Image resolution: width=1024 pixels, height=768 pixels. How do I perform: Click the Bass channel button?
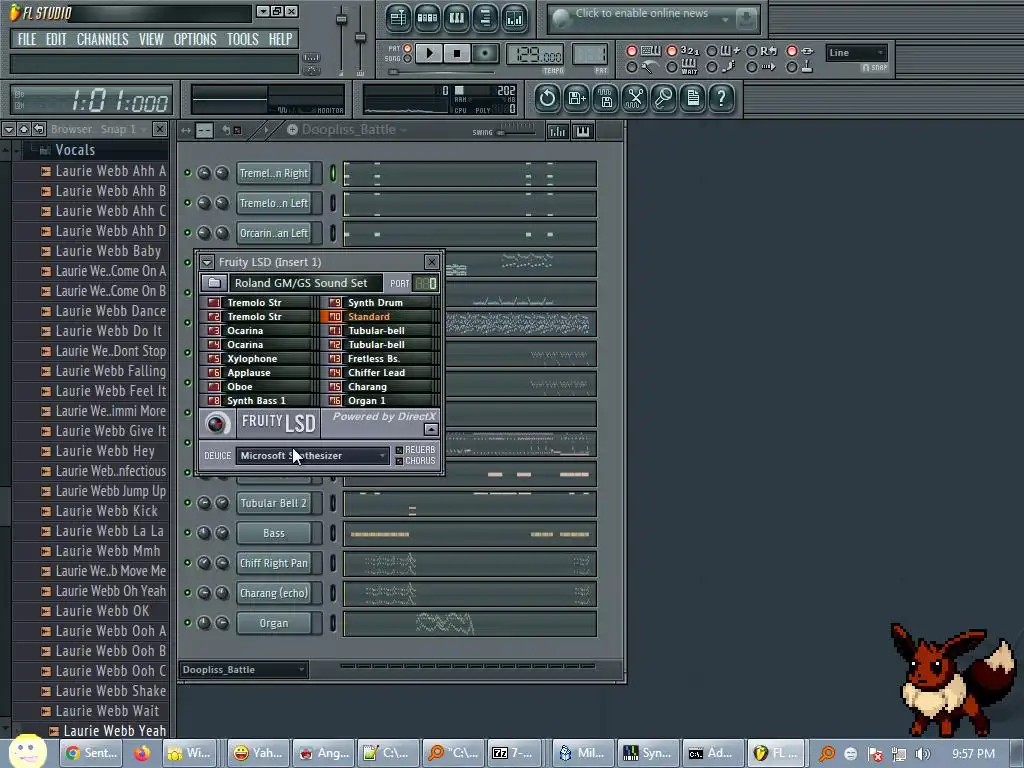[274, 534]
